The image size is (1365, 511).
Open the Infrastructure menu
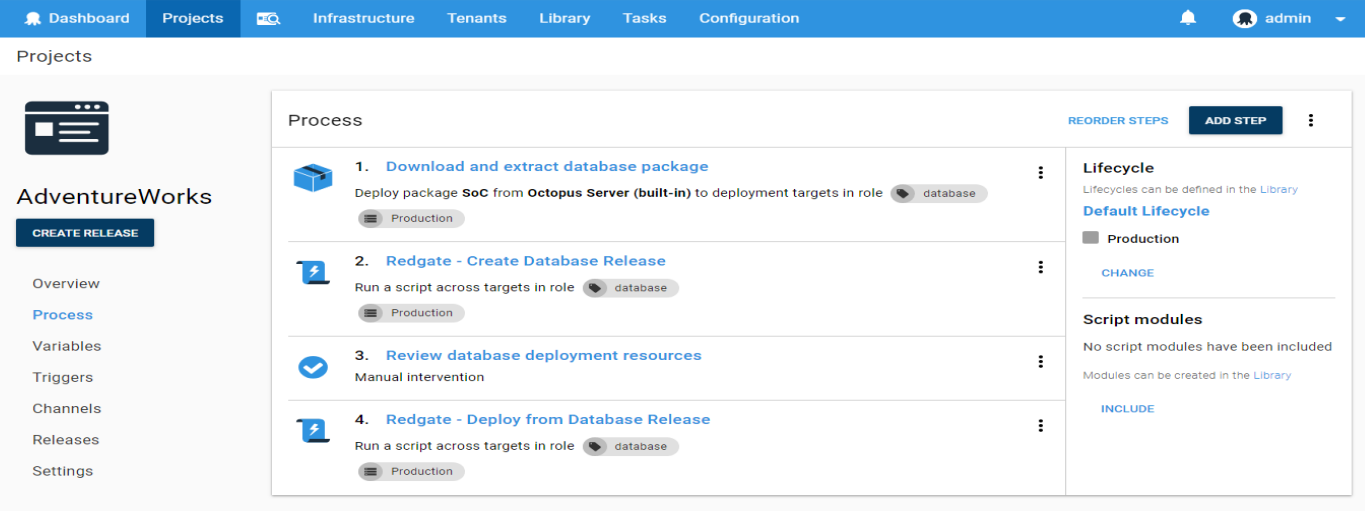pyautogui.click(x=363, y=18)
